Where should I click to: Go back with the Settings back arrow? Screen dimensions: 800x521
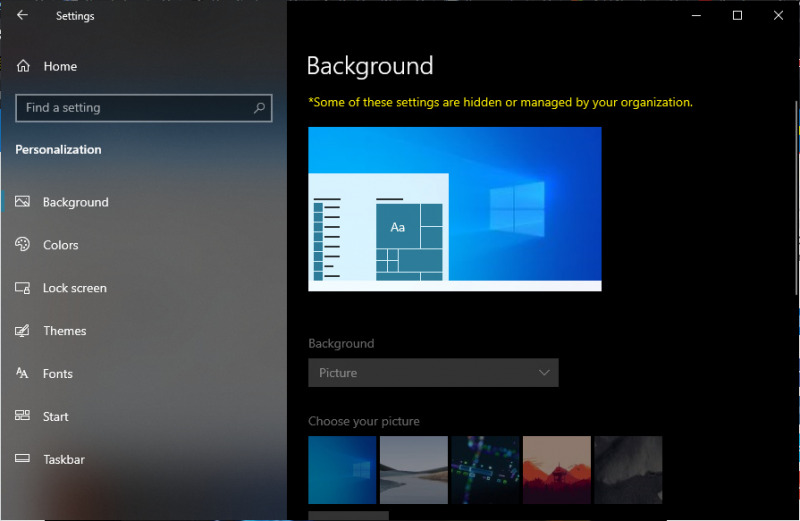(22, 15)
